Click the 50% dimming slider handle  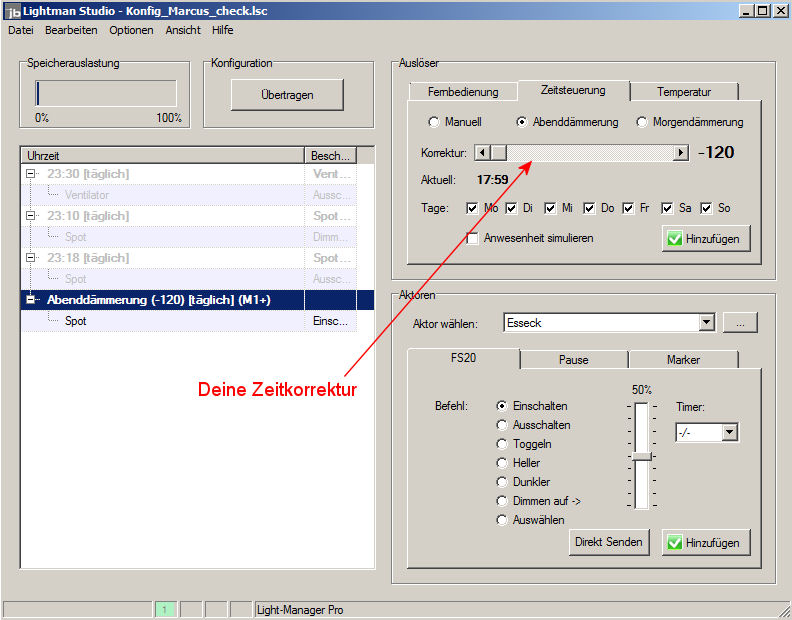coord(641,456)
